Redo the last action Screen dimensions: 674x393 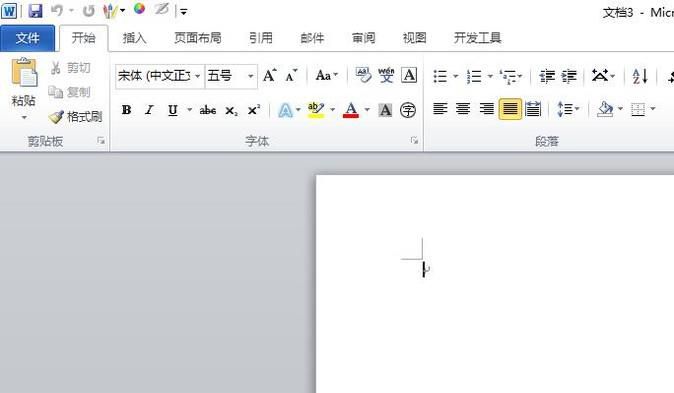pos(89,11)
